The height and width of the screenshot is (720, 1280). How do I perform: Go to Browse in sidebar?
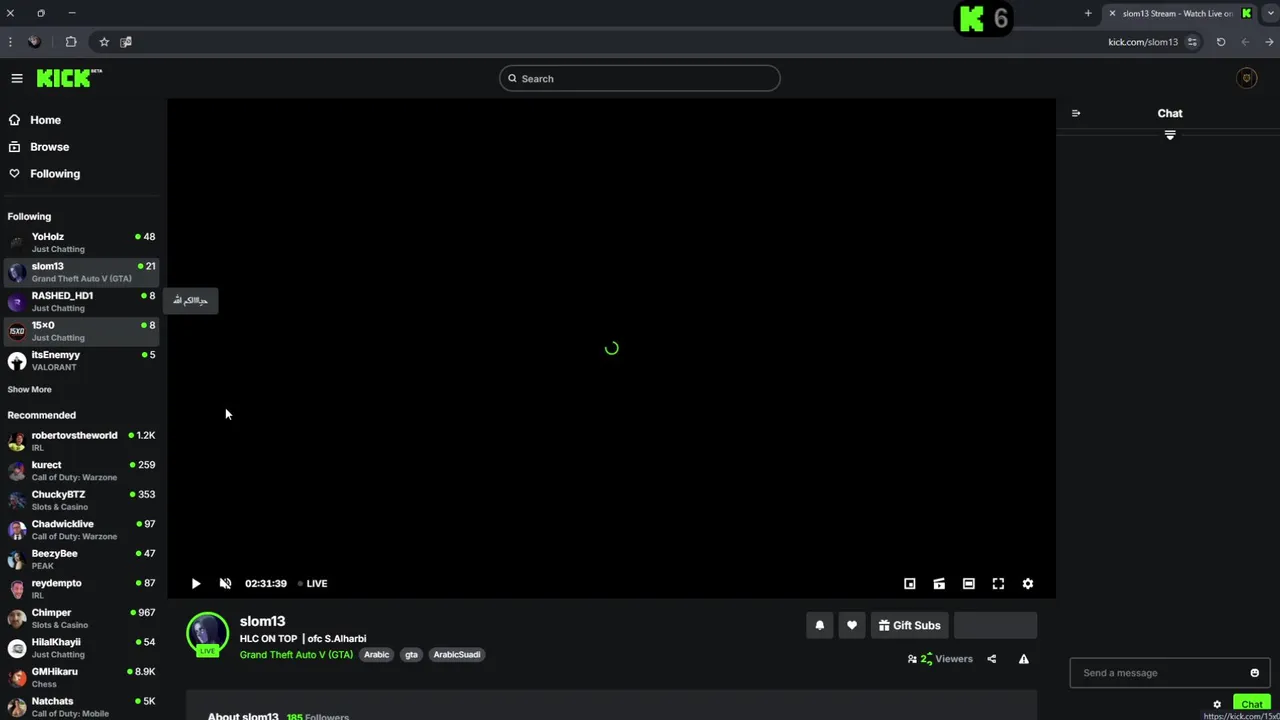click(49, 147)
